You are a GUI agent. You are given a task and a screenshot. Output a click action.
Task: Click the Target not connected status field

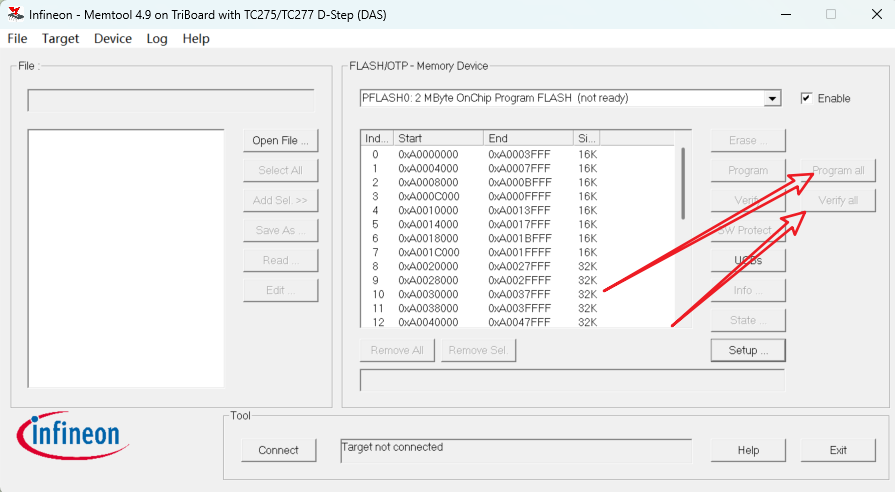click(516, 450)
